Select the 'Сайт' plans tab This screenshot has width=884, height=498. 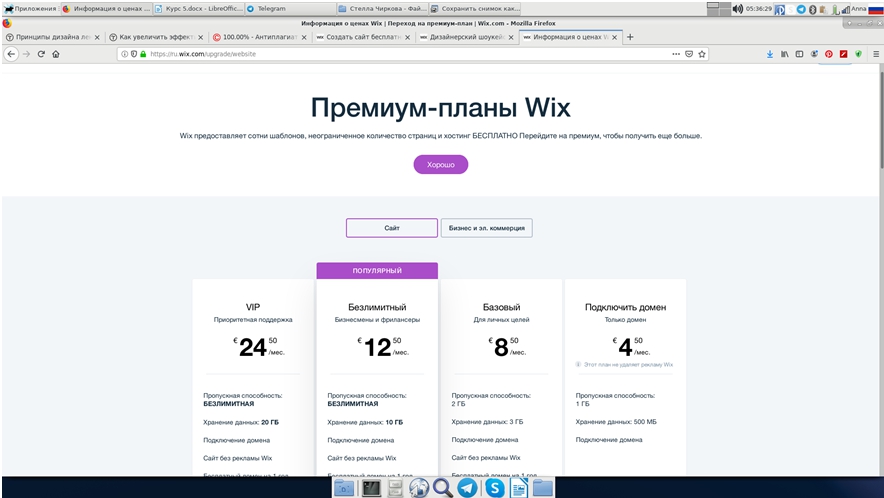coord(392,228)
